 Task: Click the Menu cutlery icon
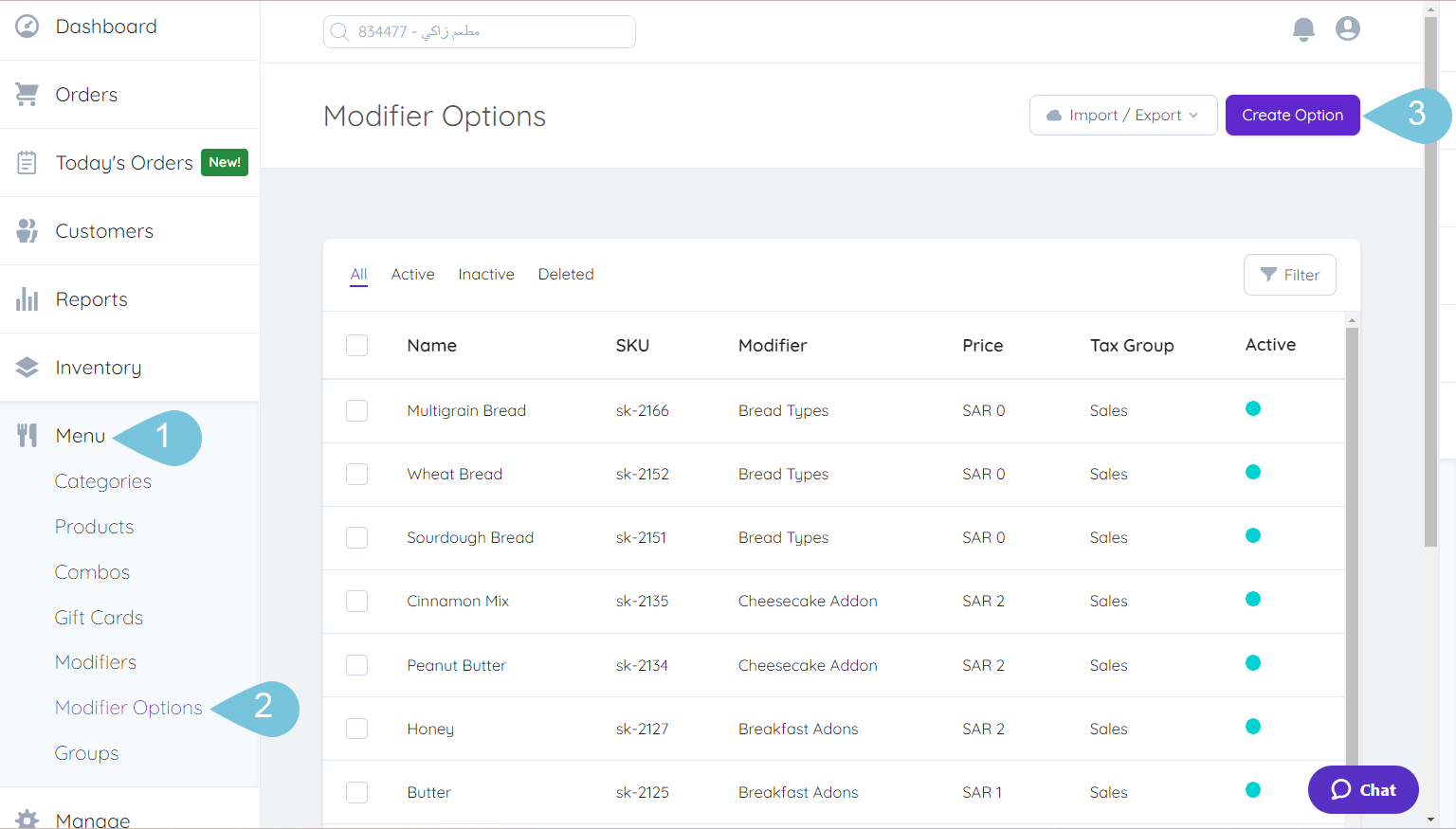coord(27,435)
